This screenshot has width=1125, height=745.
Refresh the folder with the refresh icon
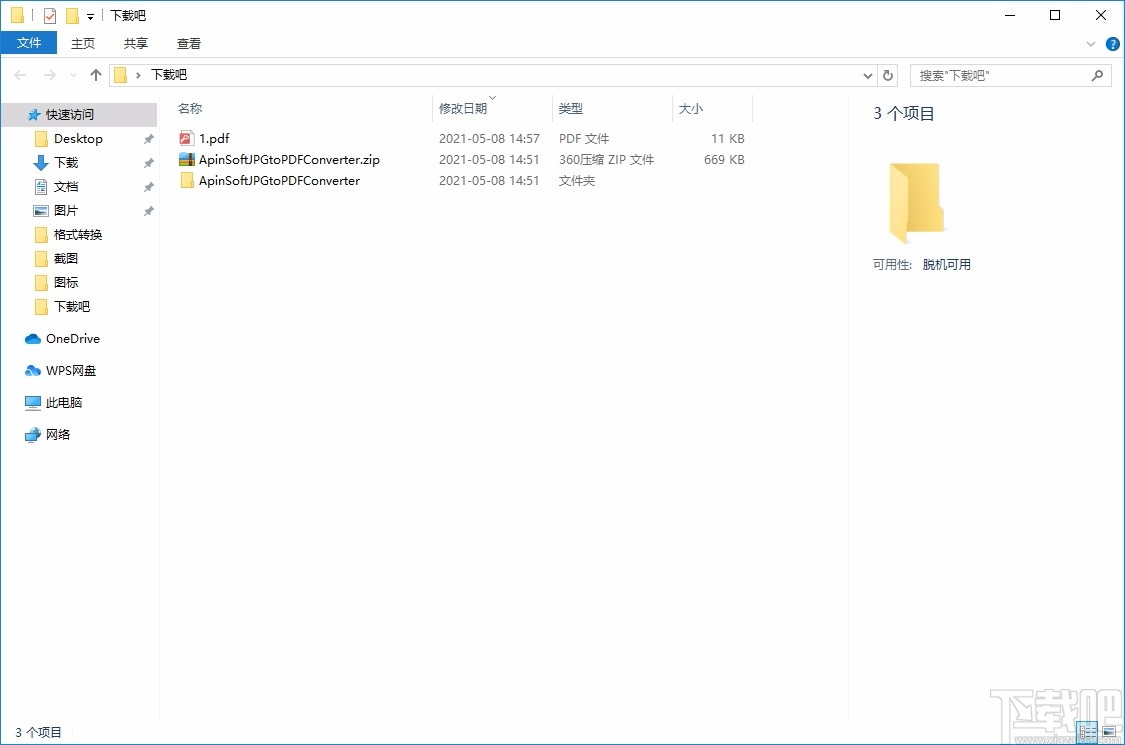click(x=888, y=74)
